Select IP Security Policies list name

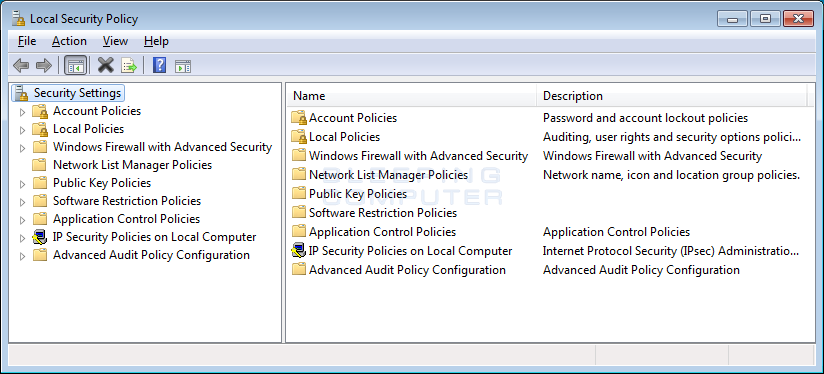point(410,251)
